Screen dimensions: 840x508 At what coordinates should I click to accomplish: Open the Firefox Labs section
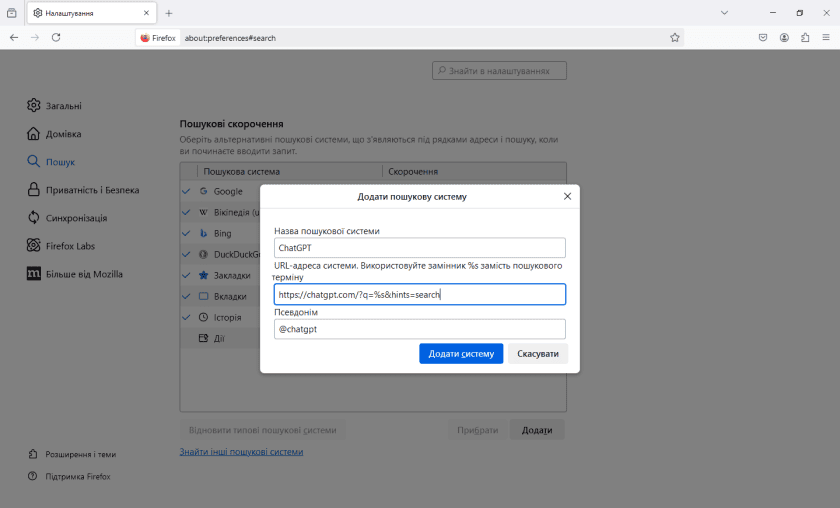61,246
